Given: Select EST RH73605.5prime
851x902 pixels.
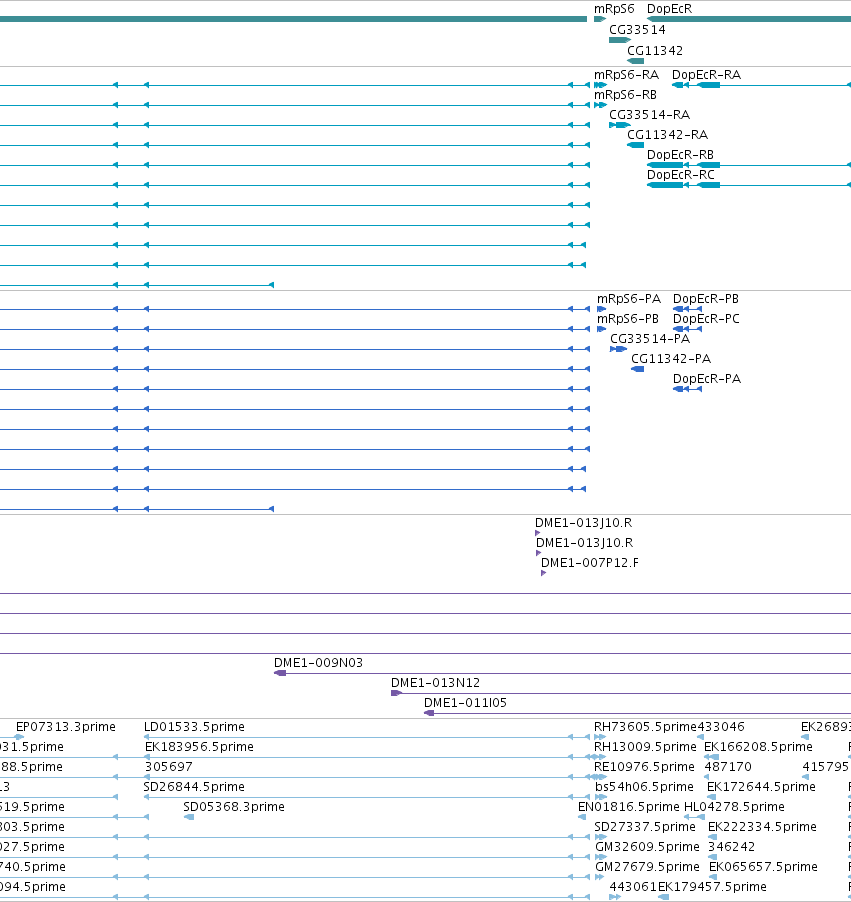Looking at the screenshot, I should click(645, 727).
